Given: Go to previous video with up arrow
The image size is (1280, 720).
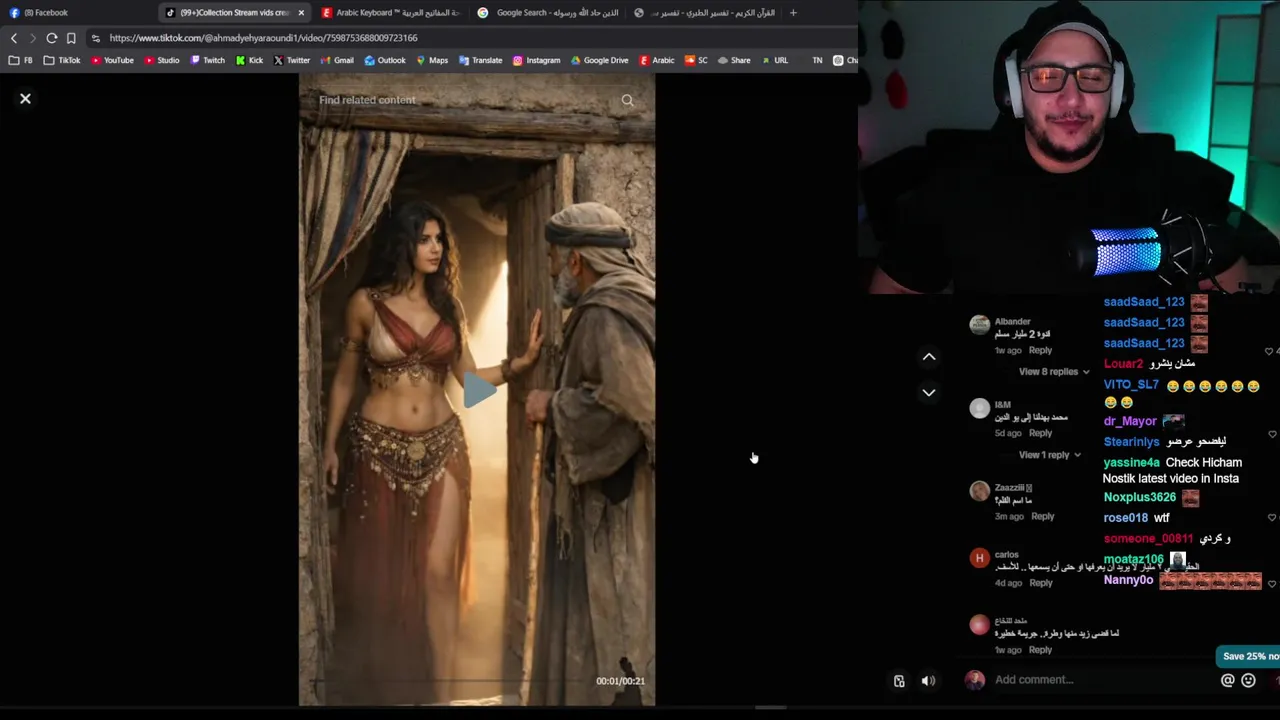Looking at the screenshot, I should click(929, 357).
